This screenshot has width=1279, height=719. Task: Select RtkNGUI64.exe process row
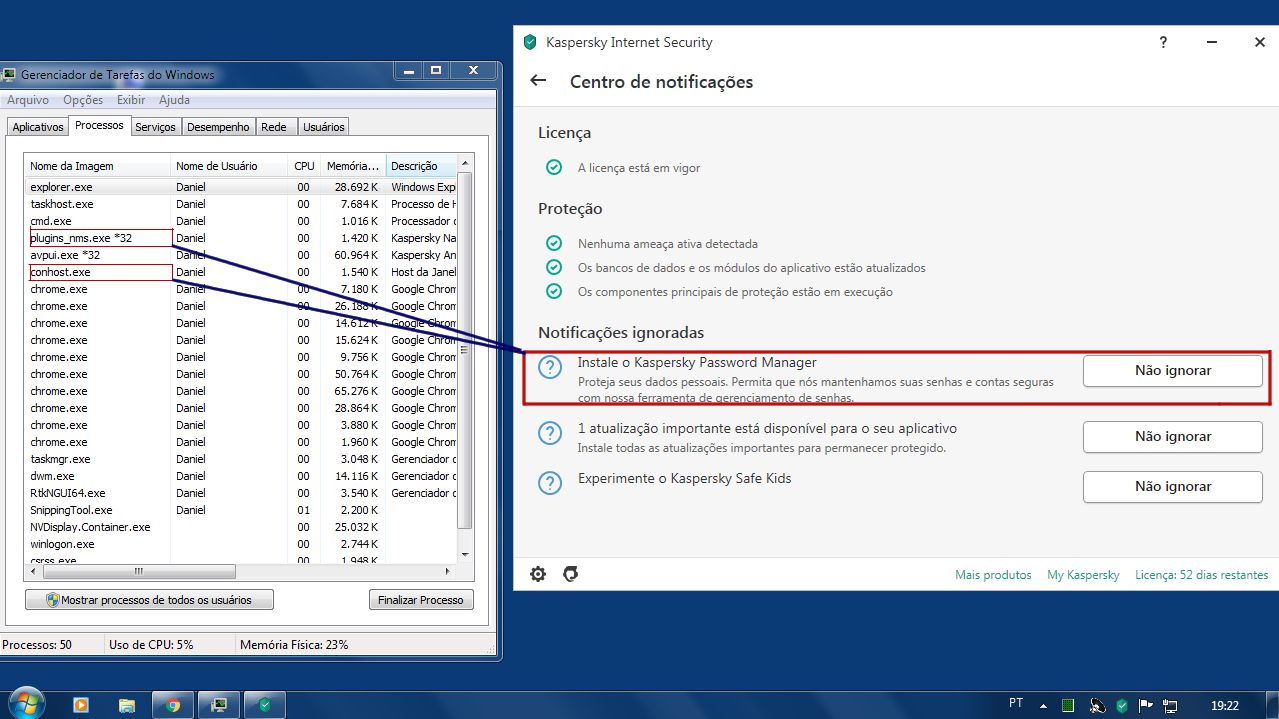click(x=241, y=493)
